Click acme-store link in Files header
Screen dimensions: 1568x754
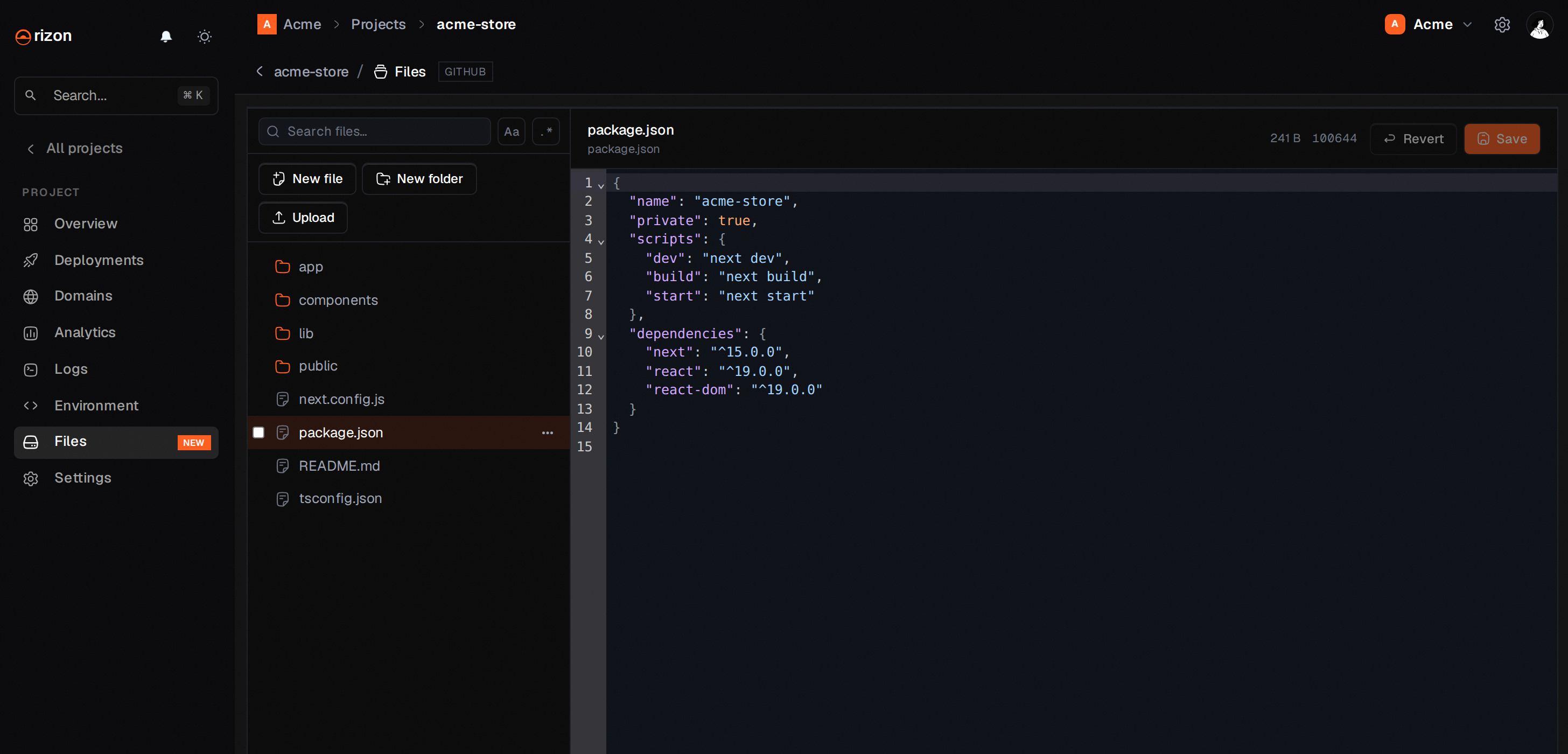point(311,72)
